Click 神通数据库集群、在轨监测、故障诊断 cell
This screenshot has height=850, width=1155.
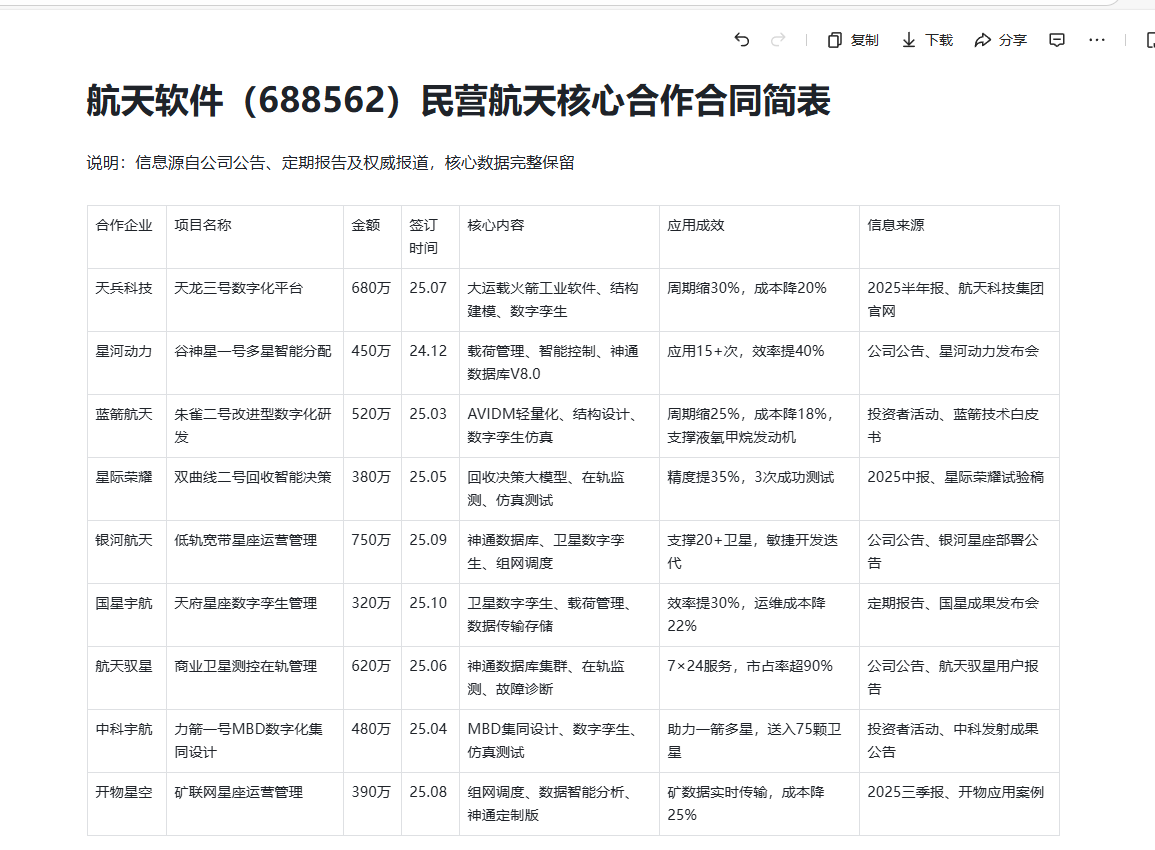[x=559, y=678]
